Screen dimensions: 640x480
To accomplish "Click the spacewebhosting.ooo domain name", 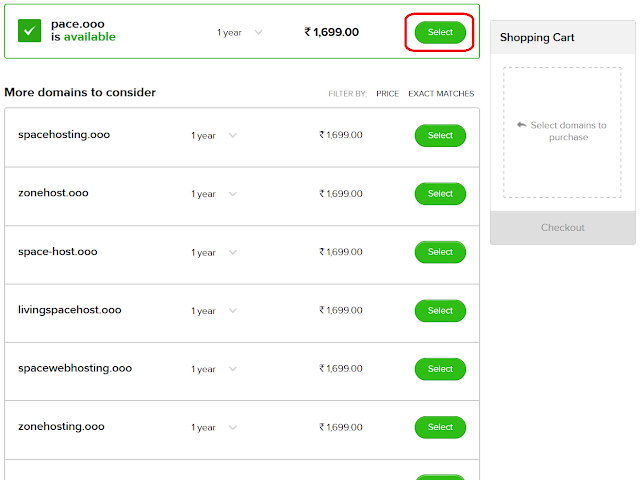I will tap(75, 369).
